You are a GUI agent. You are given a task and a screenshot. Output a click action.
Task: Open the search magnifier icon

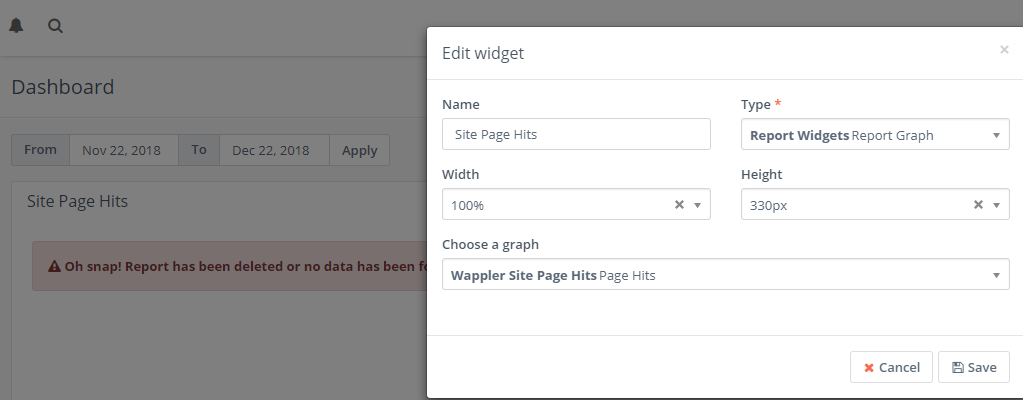point(55,26)
